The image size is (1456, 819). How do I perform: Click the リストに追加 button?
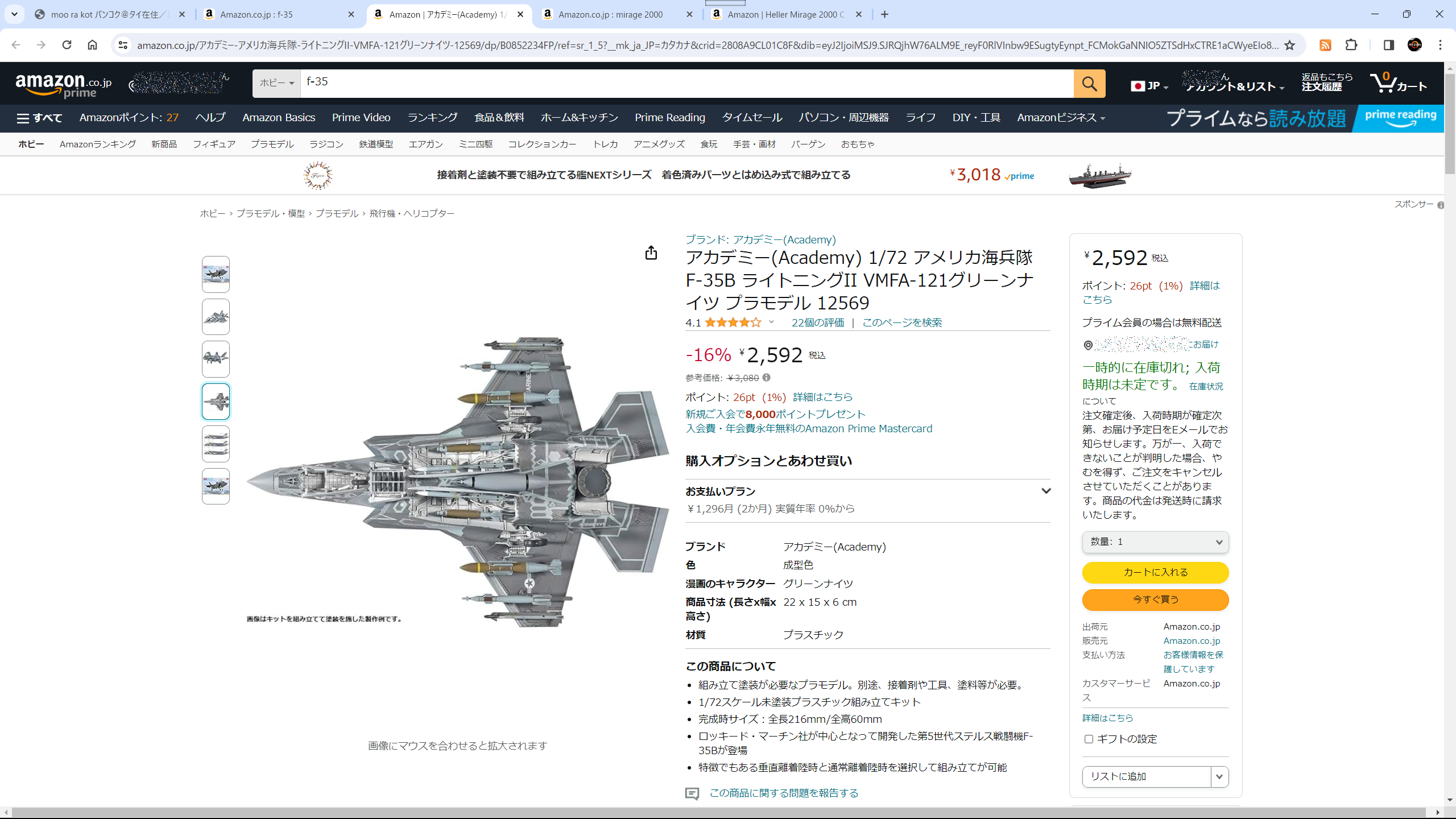pyautogui.click(x=1146, y=777)
